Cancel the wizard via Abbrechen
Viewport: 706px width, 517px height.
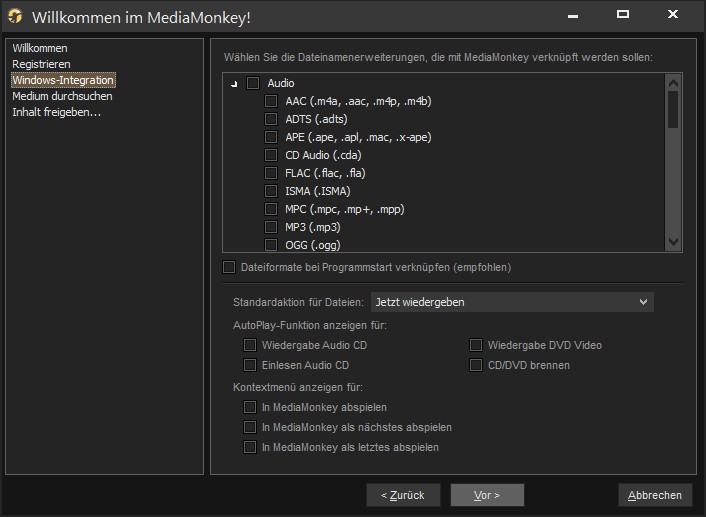tap(655, 495)
